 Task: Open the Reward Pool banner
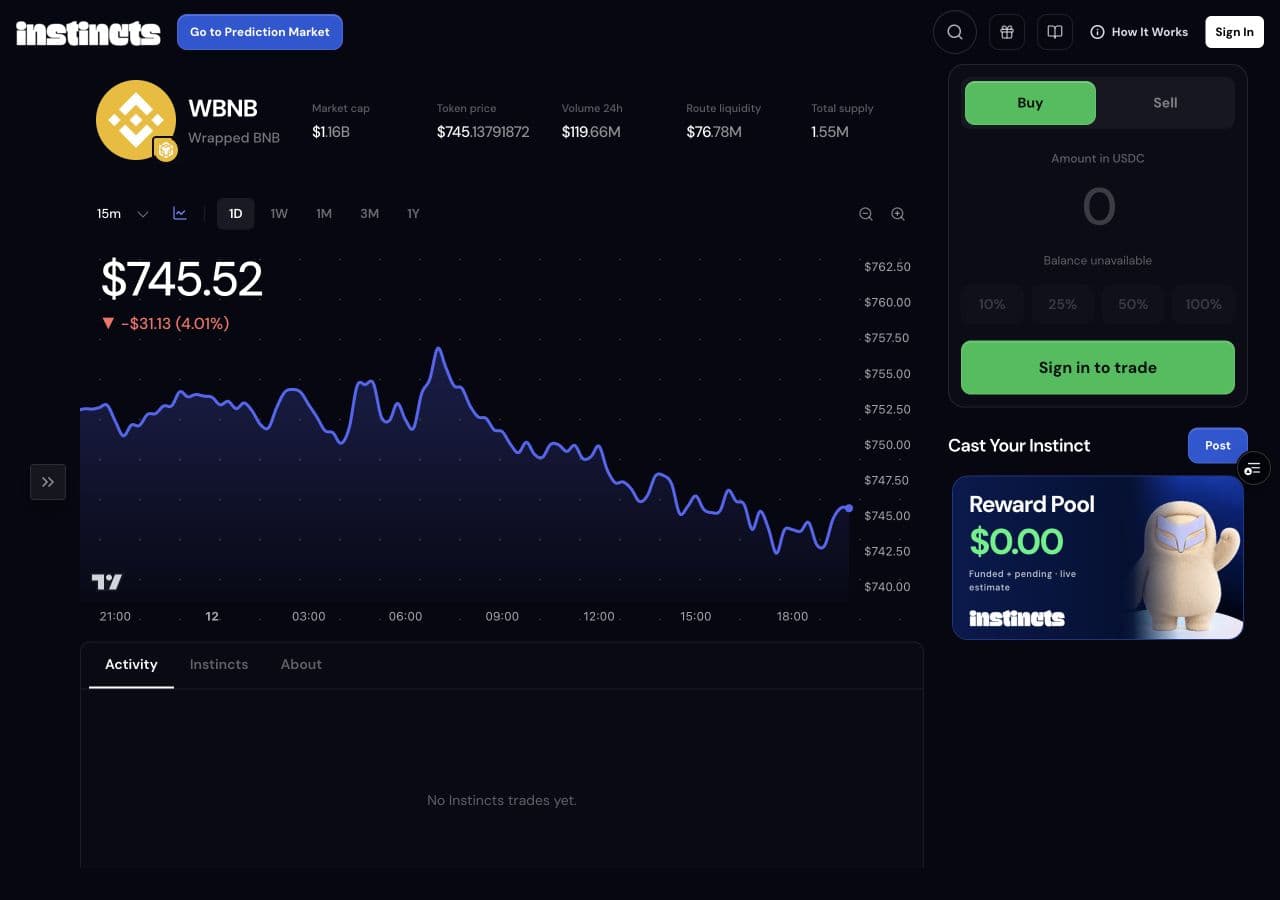pos(1098,557)
